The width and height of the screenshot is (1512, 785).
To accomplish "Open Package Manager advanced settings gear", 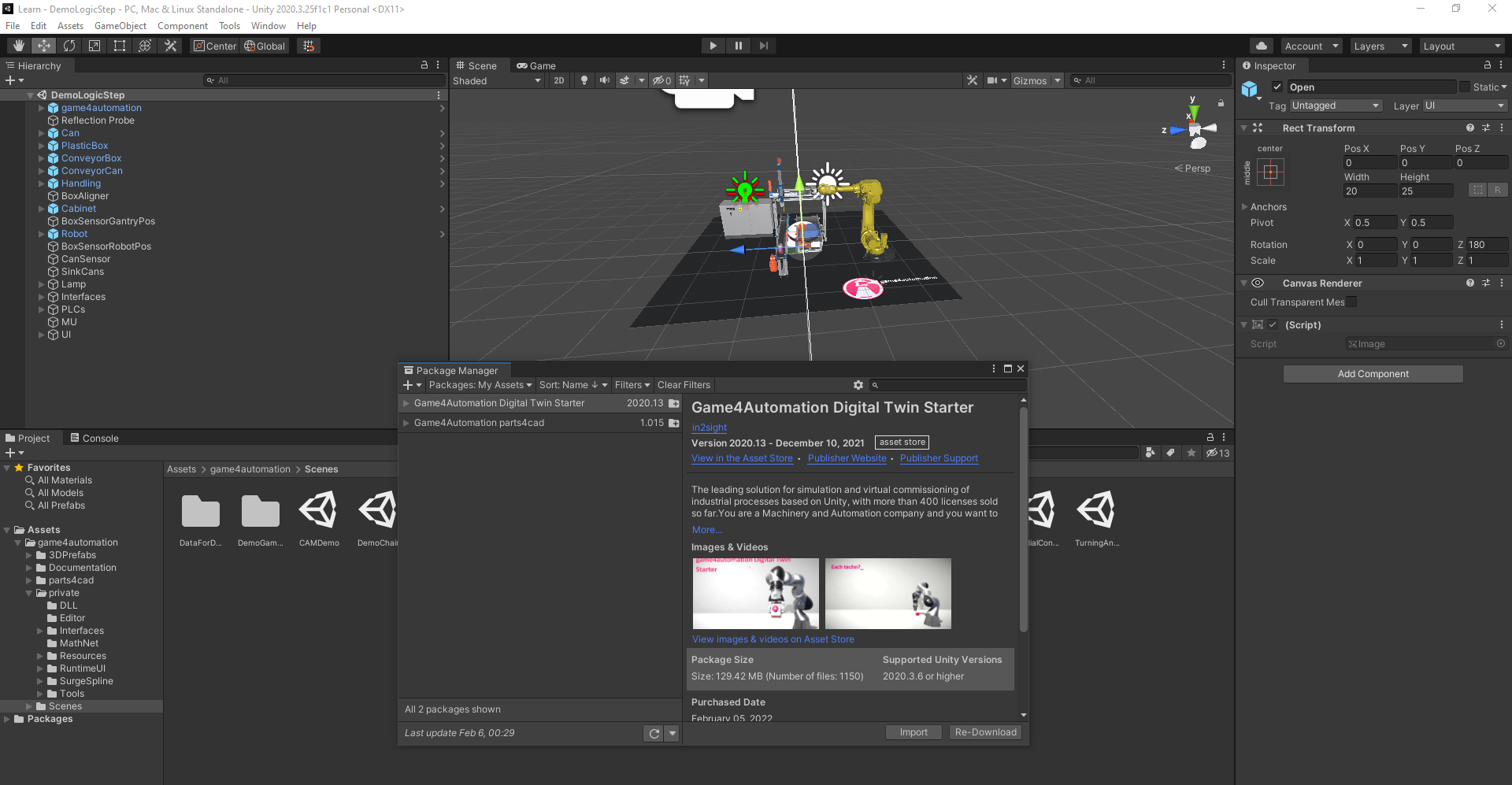I will [x=858, y=385].
